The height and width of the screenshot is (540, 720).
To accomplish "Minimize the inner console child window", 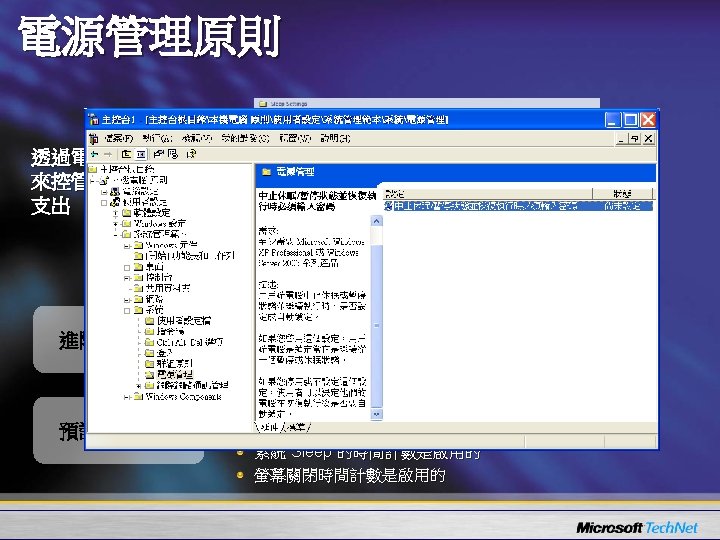I will click(x=621, y=138).
